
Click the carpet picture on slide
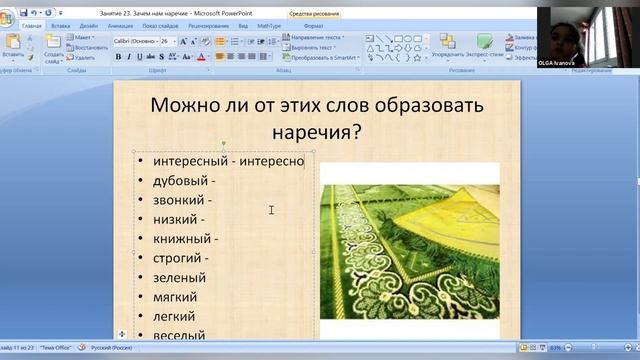tap(409, 251)
